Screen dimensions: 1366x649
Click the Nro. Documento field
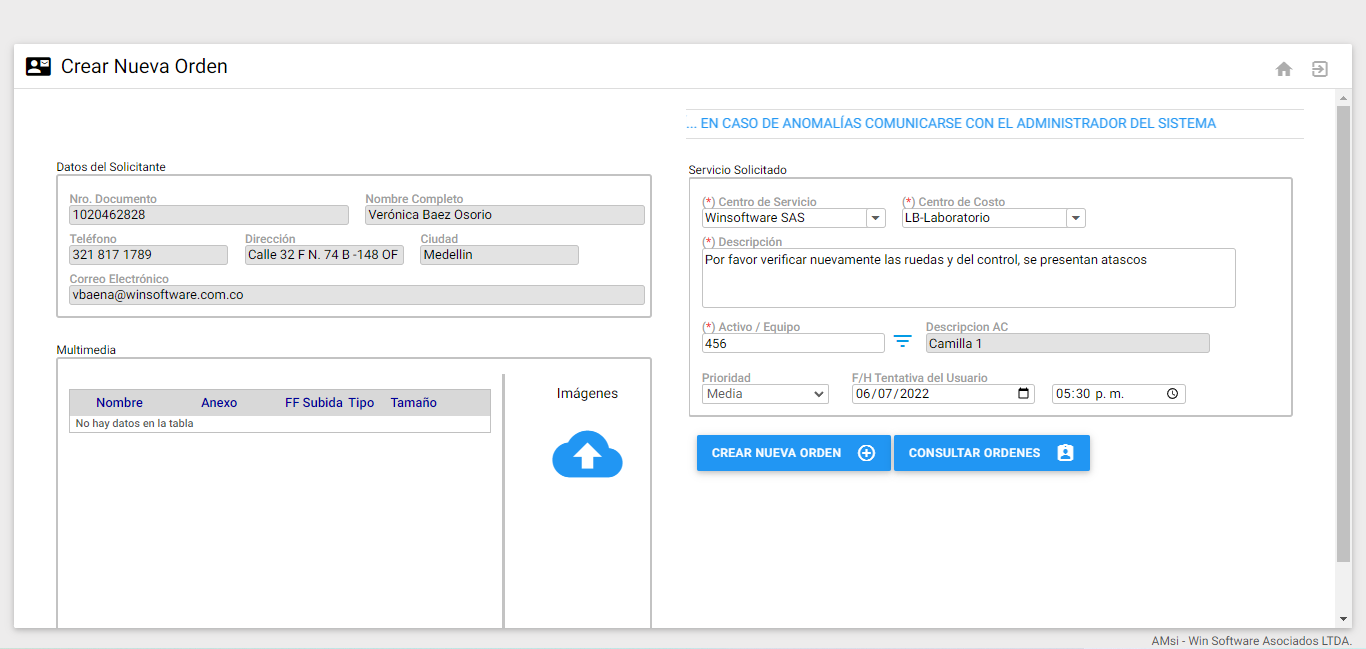tap(209, 215)
